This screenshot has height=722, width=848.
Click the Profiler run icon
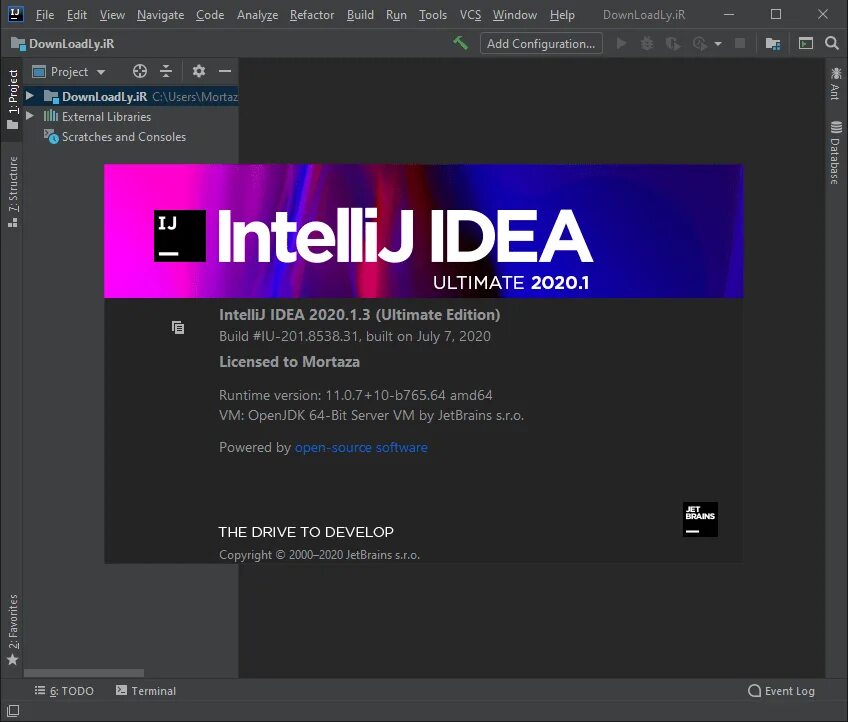(700, 43)
